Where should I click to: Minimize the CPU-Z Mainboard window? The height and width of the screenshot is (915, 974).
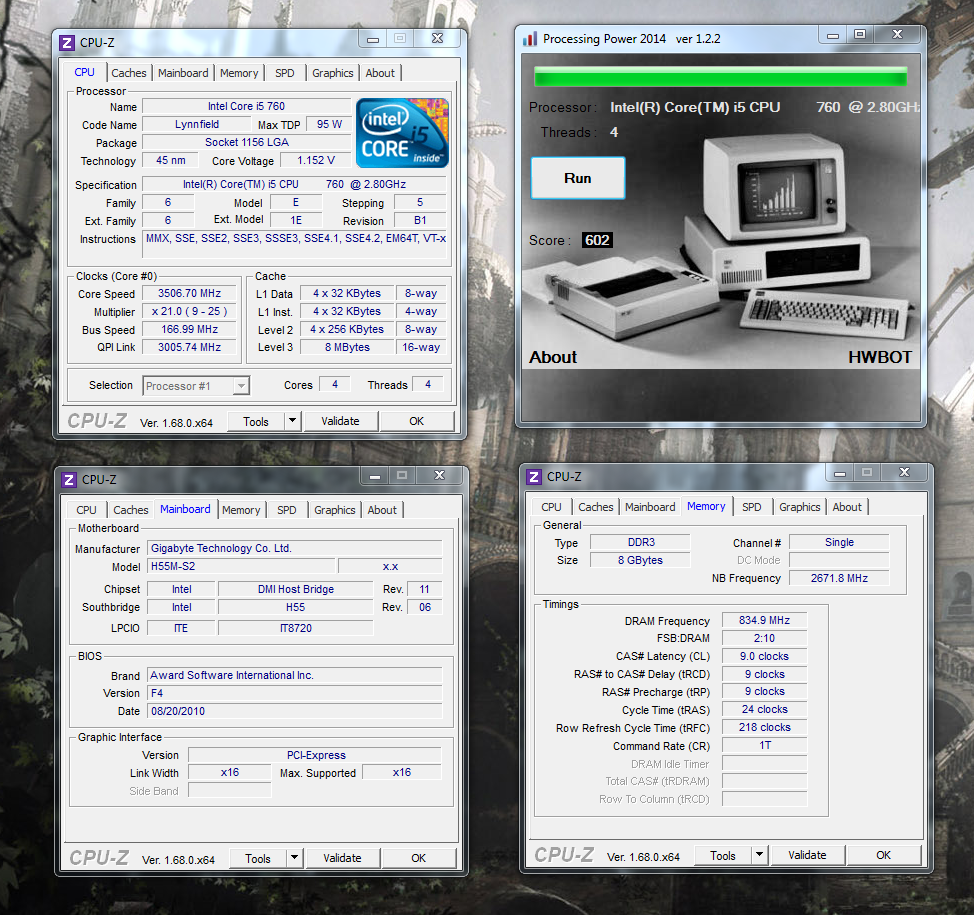[x=375, y=476]
